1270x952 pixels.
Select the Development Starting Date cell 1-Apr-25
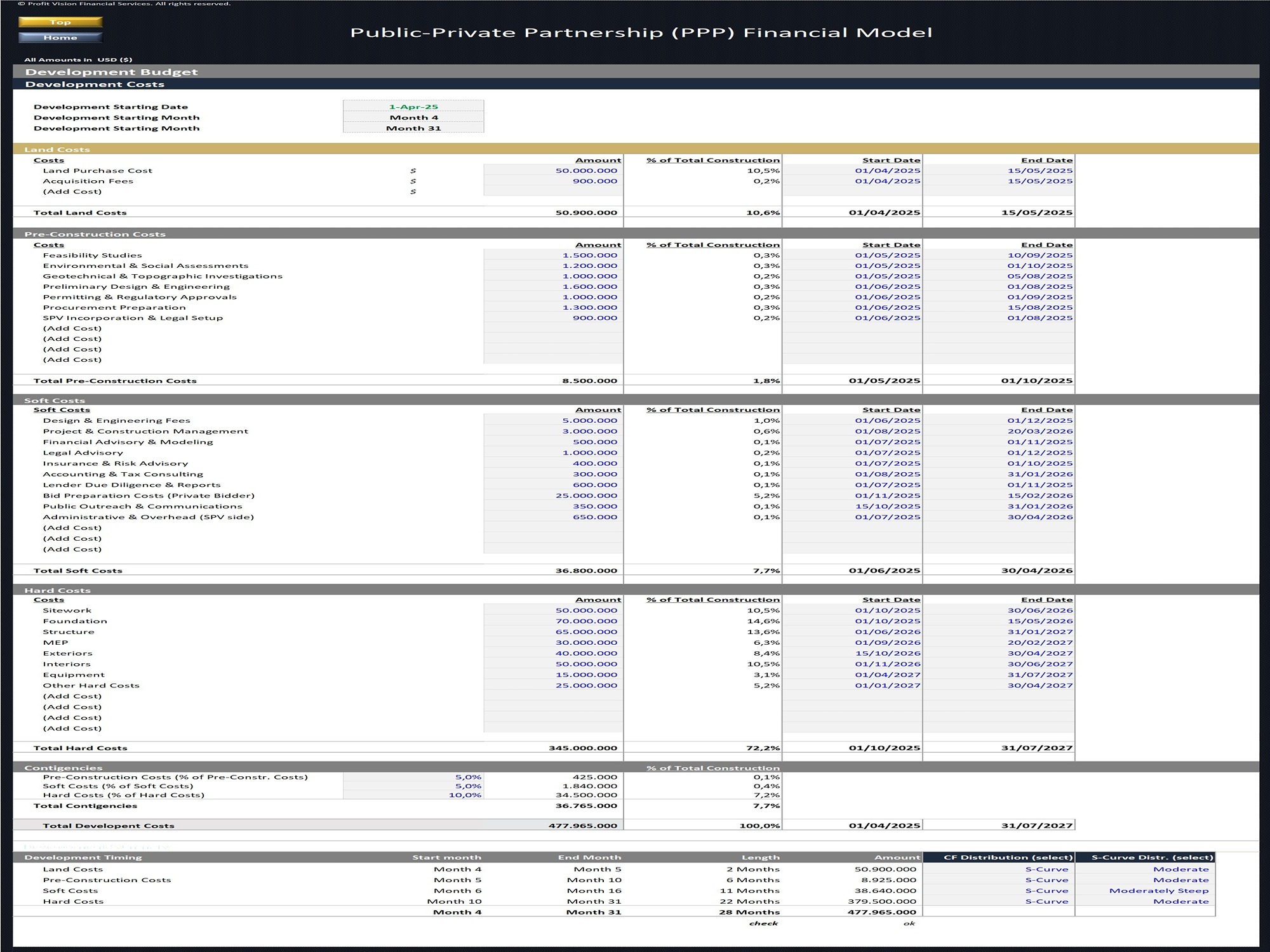413,107
